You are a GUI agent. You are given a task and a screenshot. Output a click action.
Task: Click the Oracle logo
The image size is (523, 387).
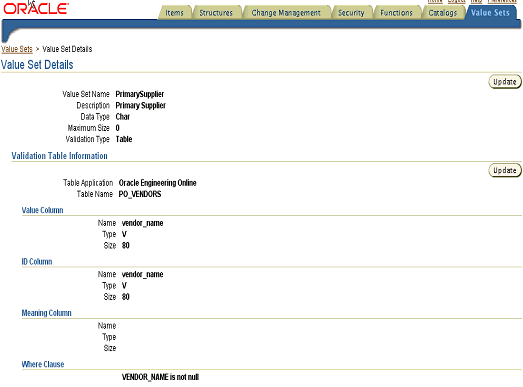tap(36, 9)
